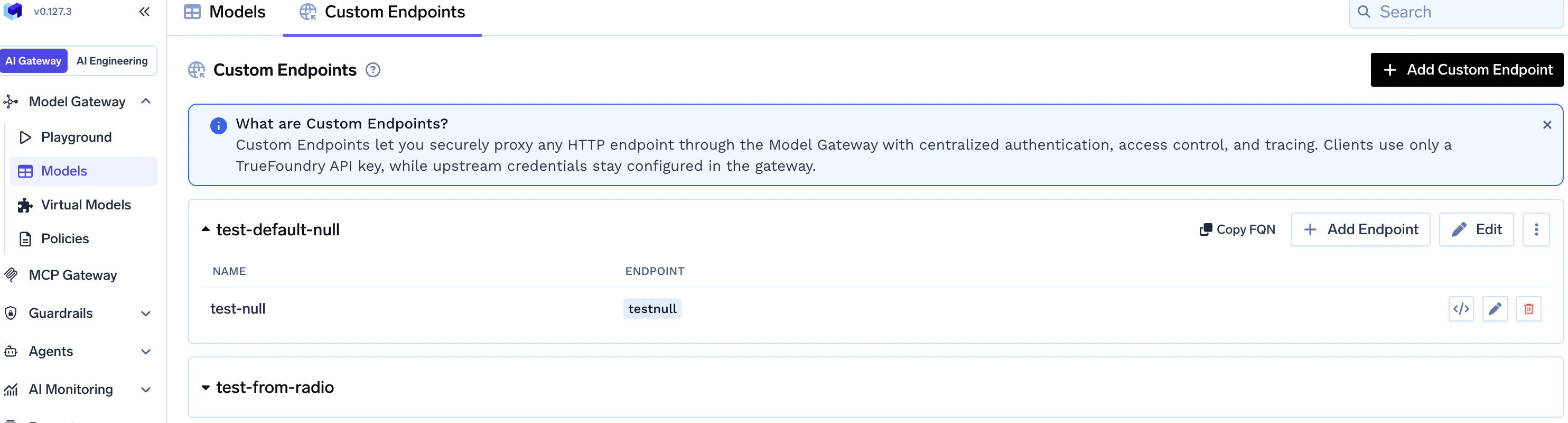Open Virtual Models section
Screen dimensions: 1568x423
(x=86, y=205)
